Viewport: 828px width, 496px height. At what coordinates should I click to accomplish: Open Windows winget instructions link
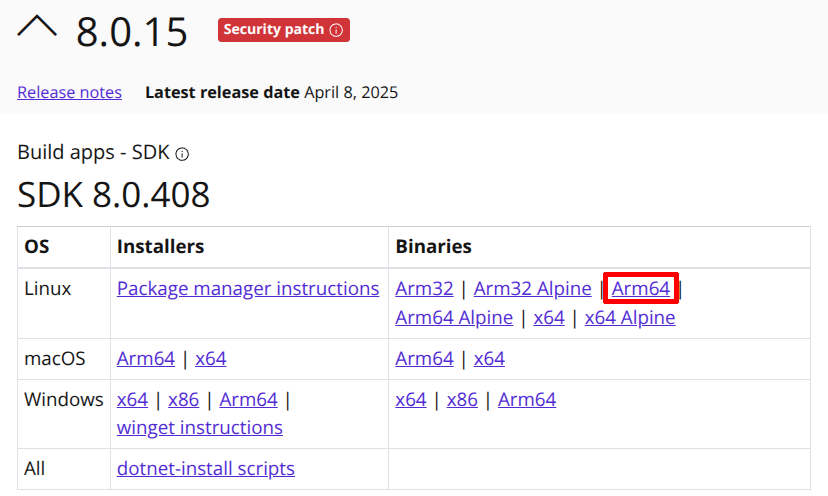pos(200,428)
